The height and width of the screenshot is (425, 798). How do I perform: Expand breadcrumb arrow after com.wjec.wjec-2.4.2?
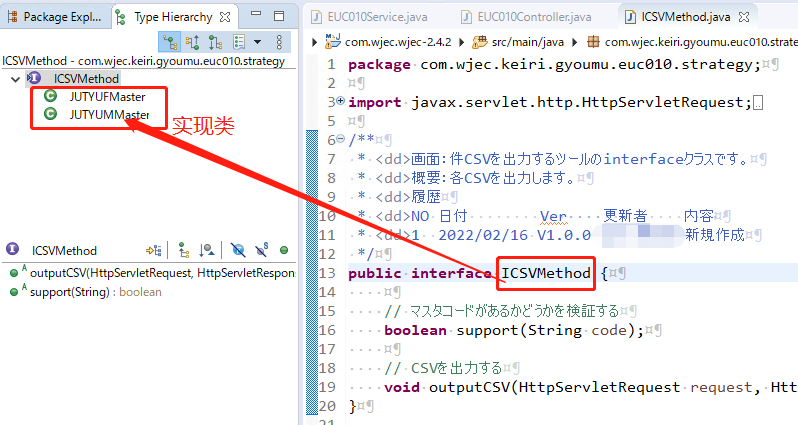[x=462, y=42]
